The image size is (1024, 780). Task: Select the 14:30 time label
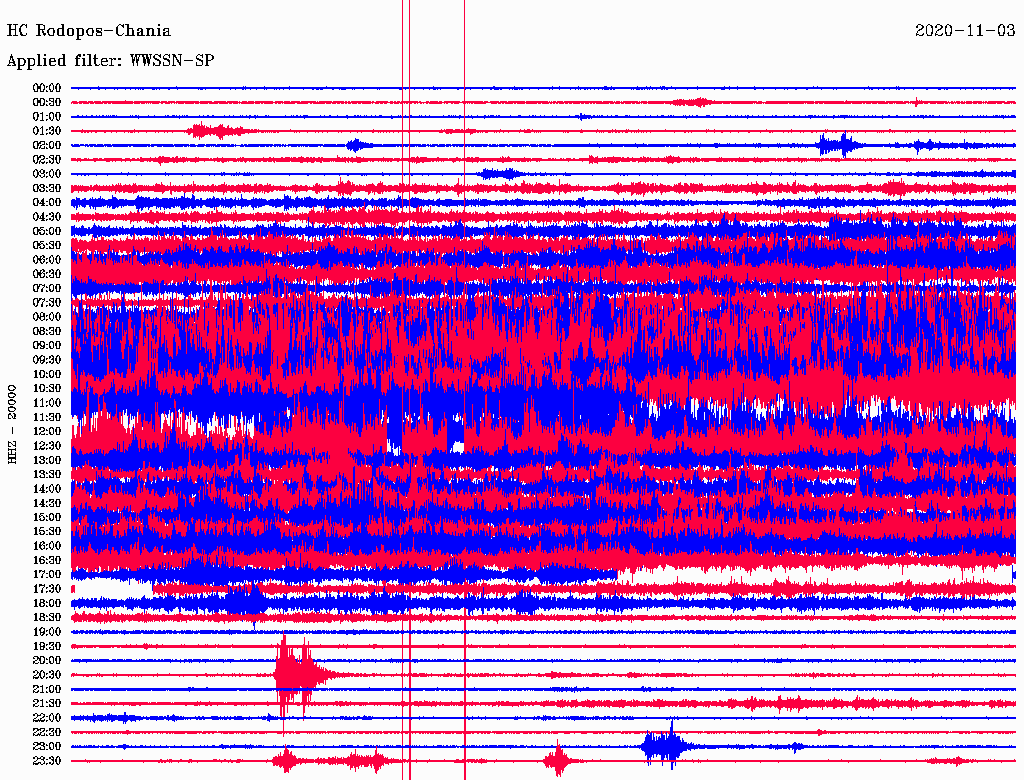coord(47,503)
